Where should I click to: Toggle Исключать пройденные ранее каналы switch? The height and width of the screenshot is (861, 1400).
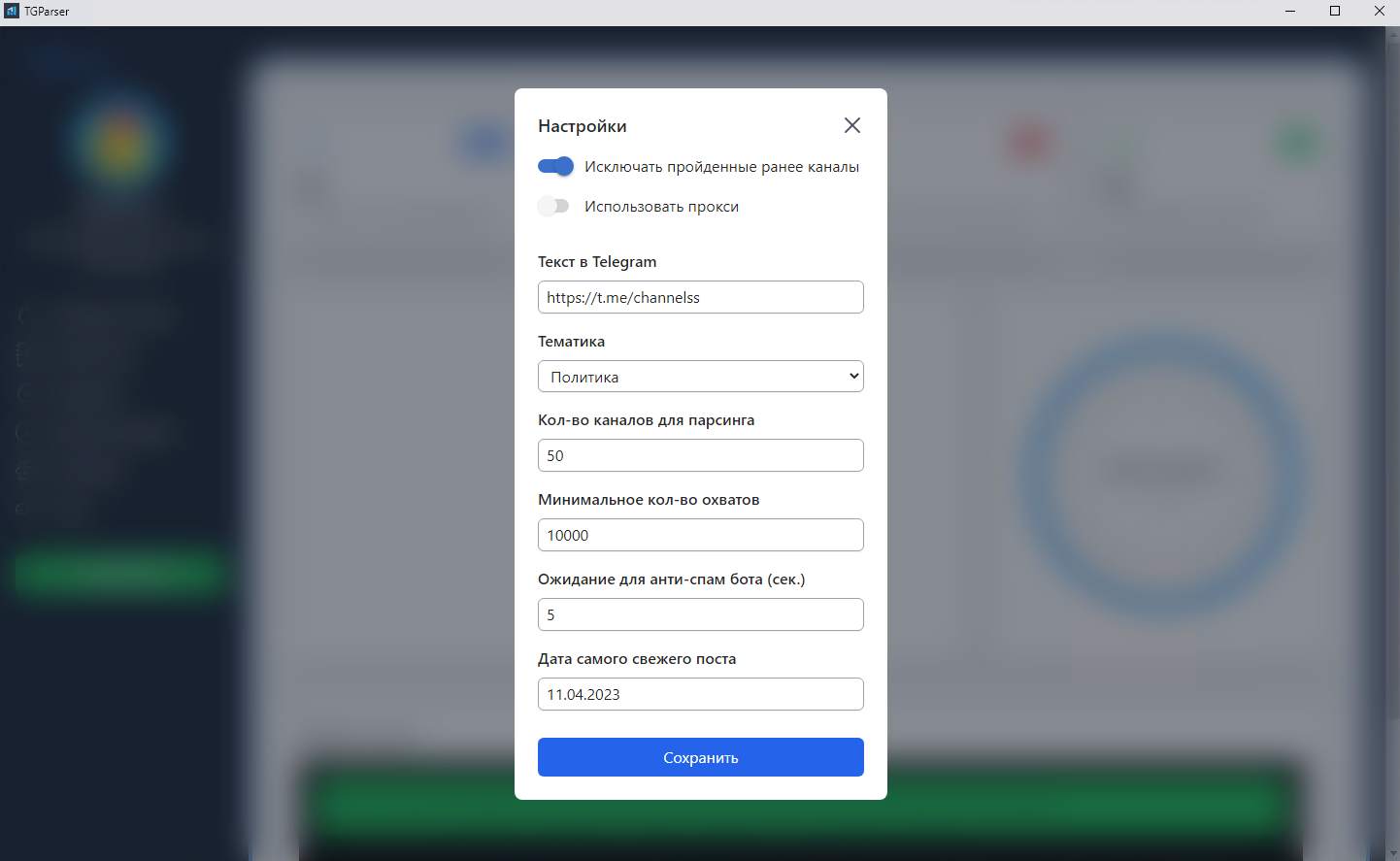pyautogui.click(x=555, y=166)
